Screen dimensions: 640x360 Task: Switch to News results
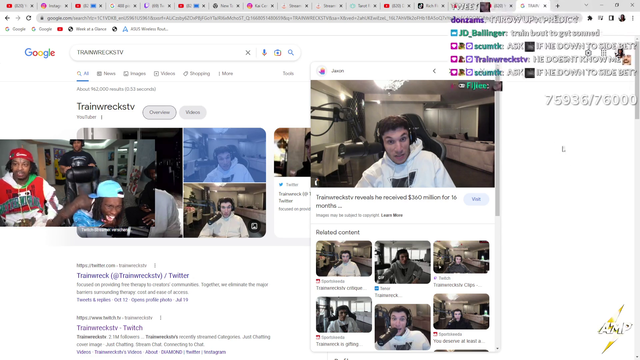click(x=106, y=73)
